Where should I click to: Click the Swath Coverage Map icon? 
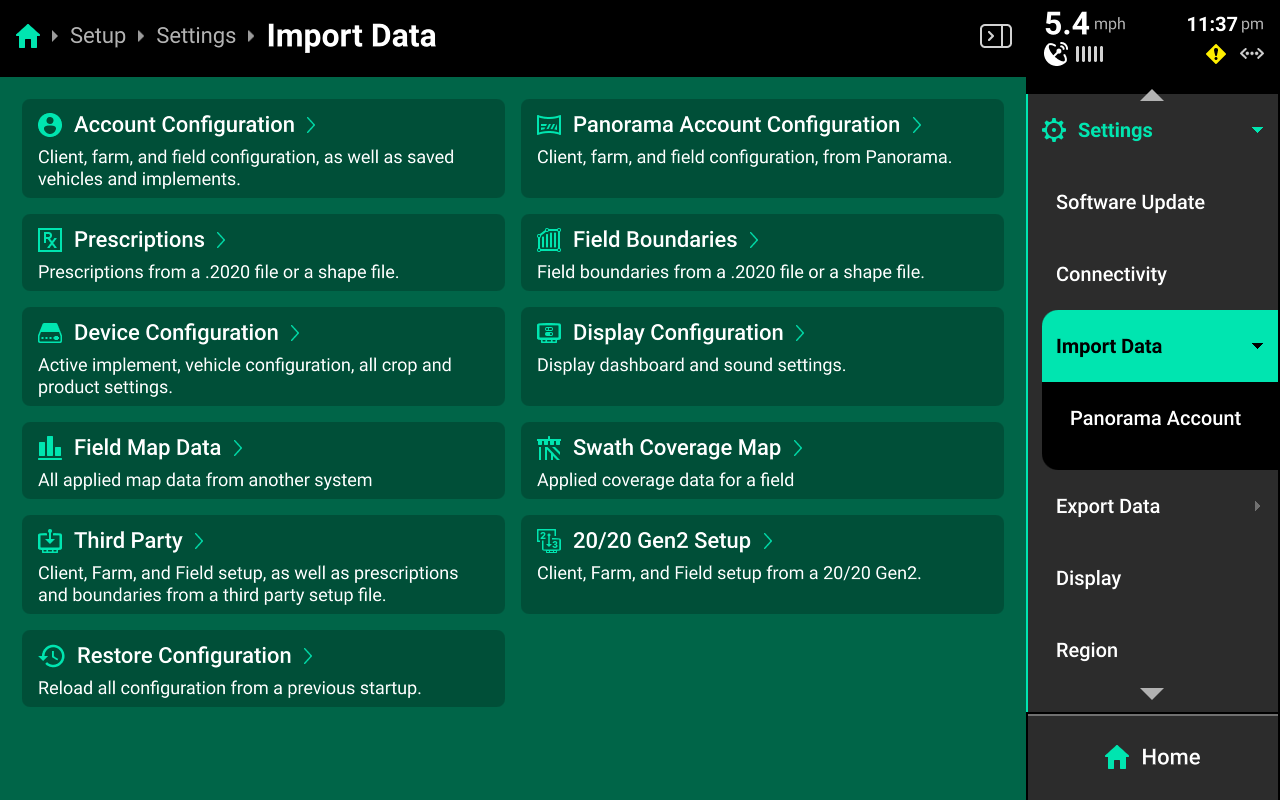click(x=549, y=448)
